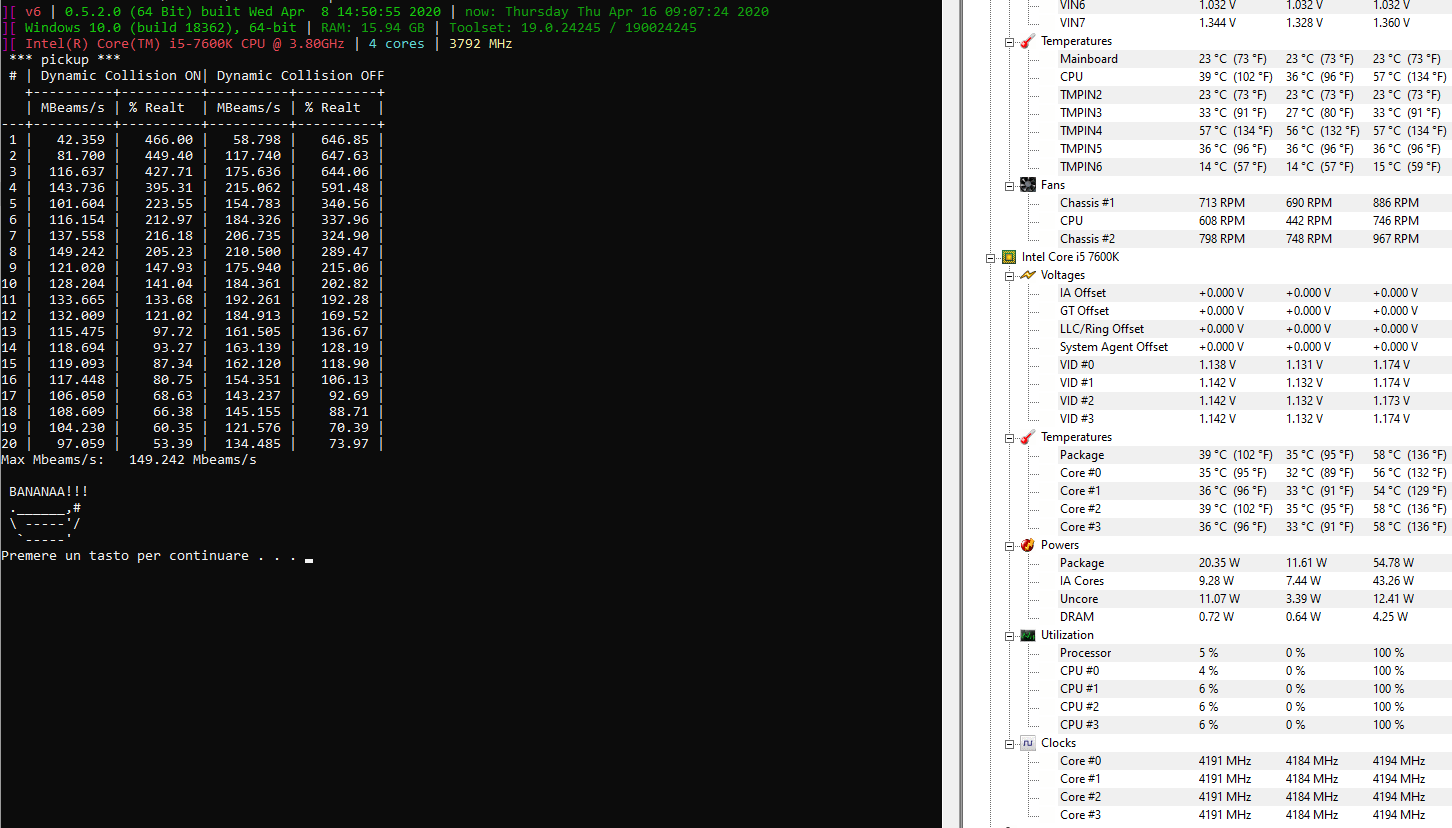This screenshot has width=1452, height=828.
Task: Collapse the Powers group
Action: 1010,545
